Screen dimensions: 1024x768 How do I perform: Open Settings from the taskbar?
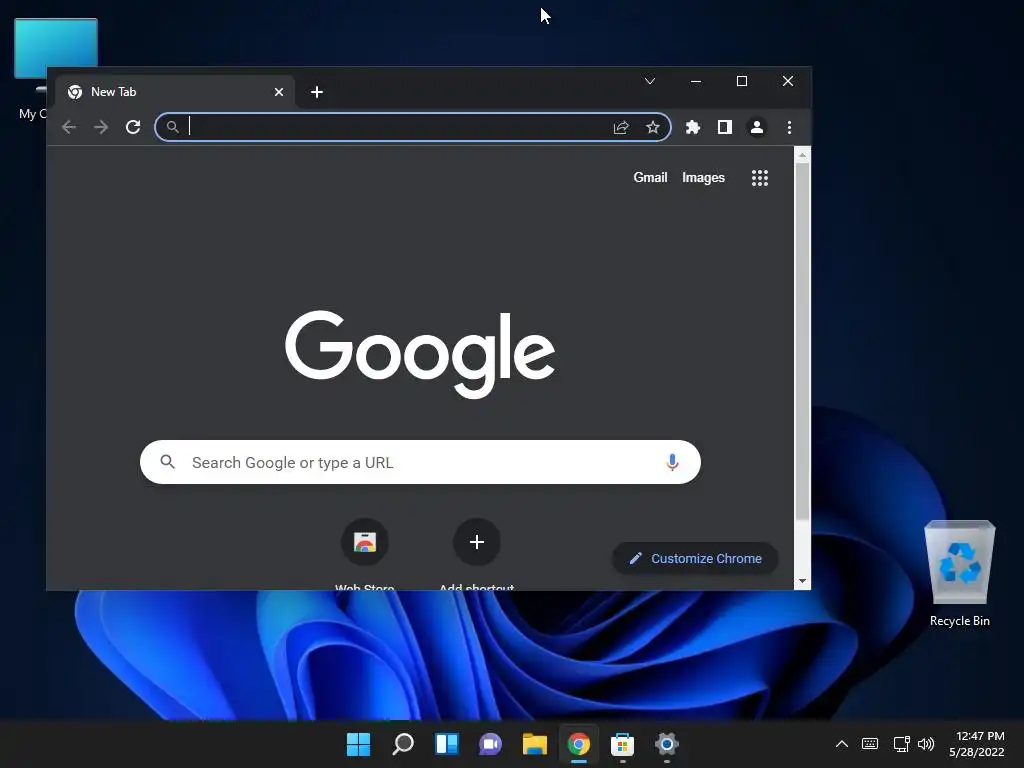[x=667, y=744]
